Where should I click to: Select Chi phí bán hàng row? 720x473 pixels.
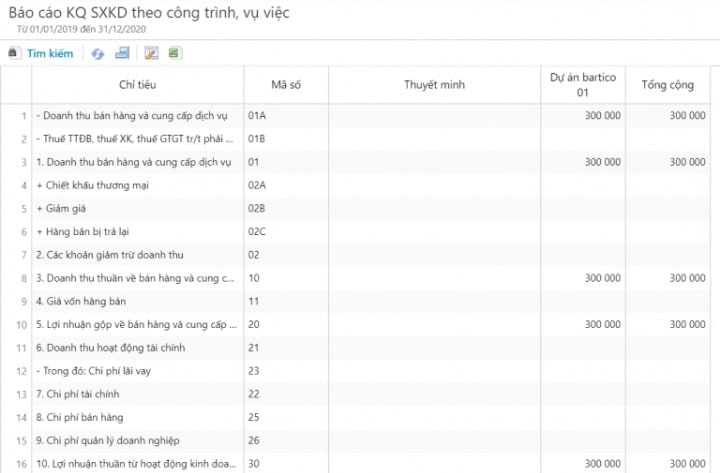tap(355, 417)
